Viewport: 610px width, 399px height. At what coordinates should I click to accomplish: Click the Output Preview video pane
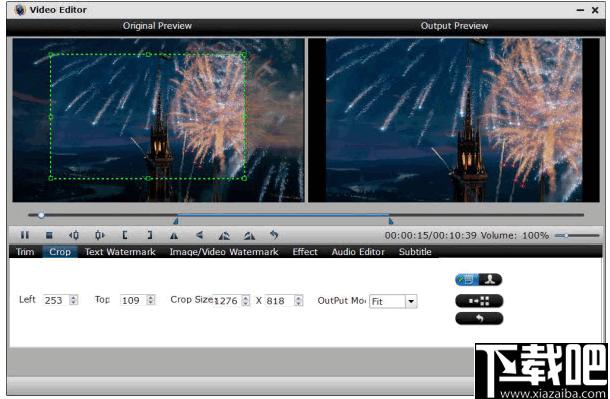tap(454, 120)
